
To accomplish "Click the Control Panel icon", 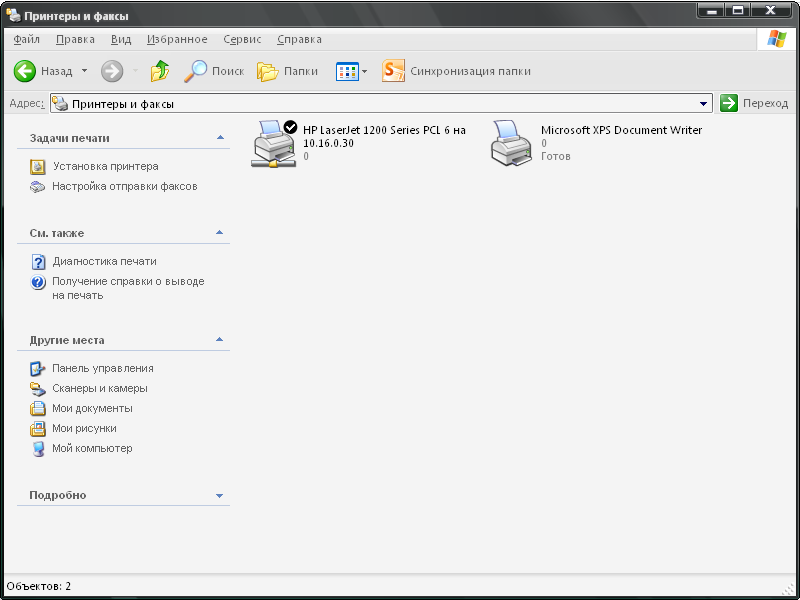I will 38,368.
